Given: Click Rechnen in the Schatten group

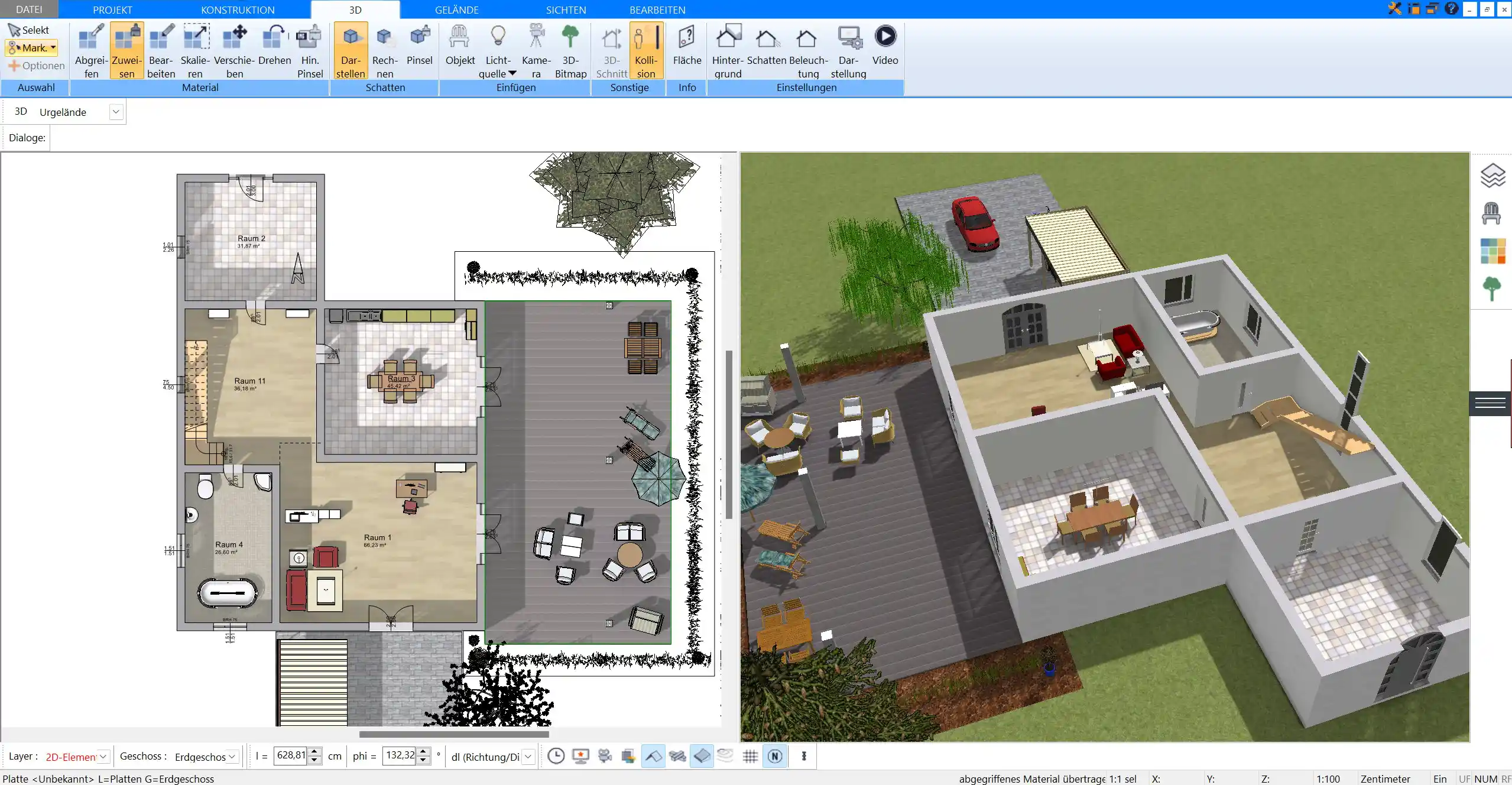Looking at the screenshot, I should 385,51.
